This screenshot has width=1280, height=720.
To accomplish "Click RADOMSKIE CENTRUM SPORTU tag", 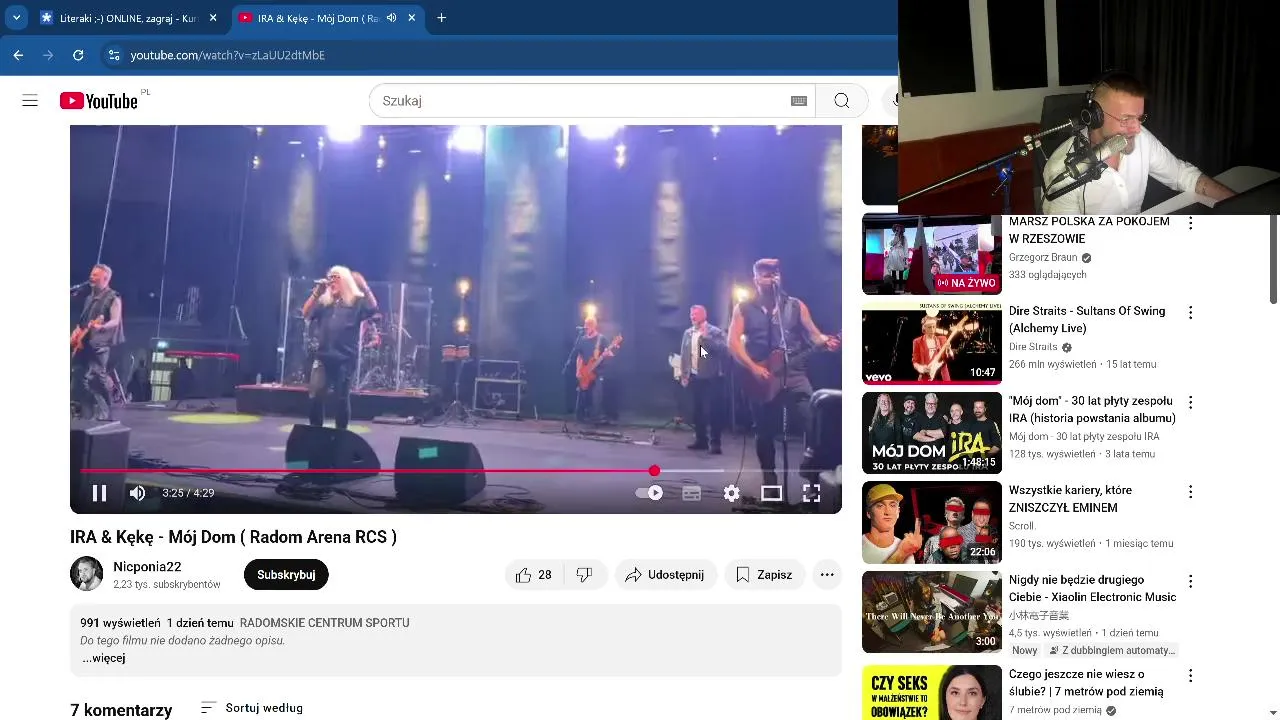I will (324, 623).
